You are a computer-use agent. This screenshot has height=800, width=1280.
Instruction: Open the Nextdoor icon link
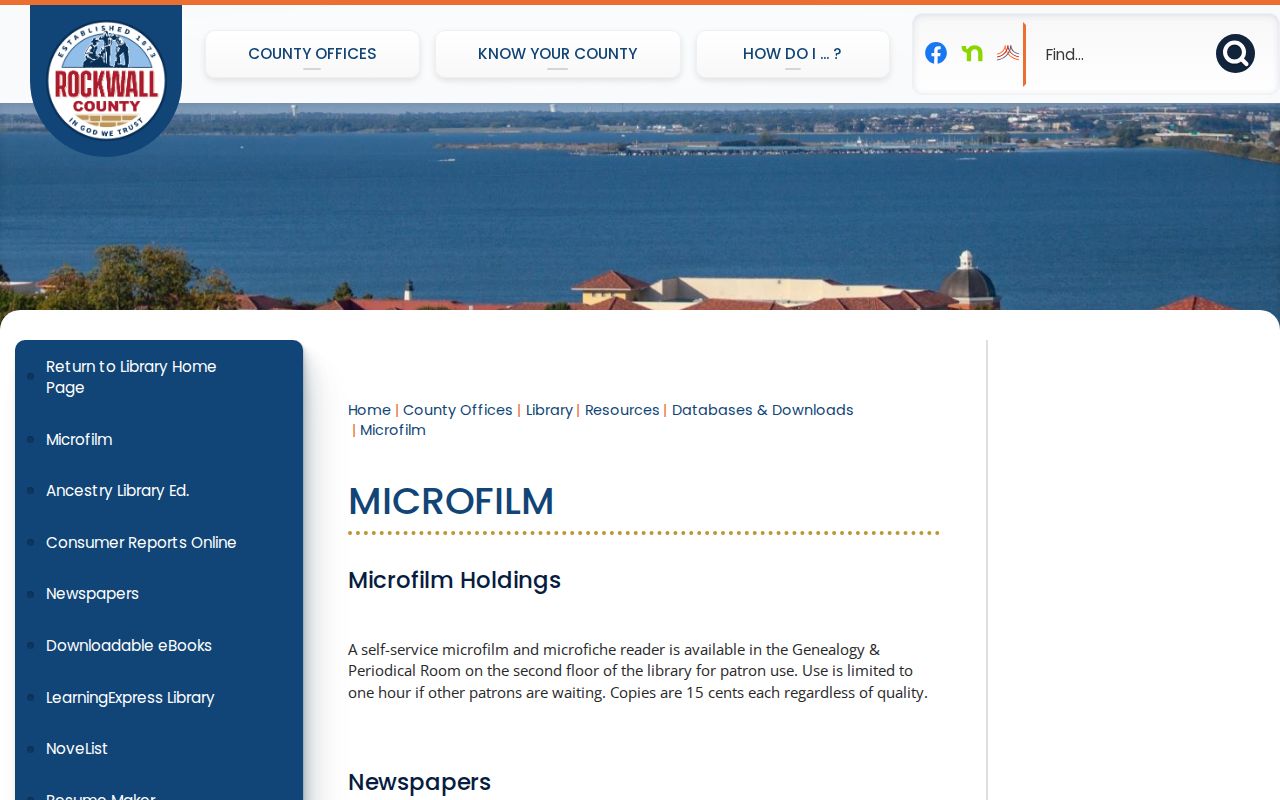(972, 53)
